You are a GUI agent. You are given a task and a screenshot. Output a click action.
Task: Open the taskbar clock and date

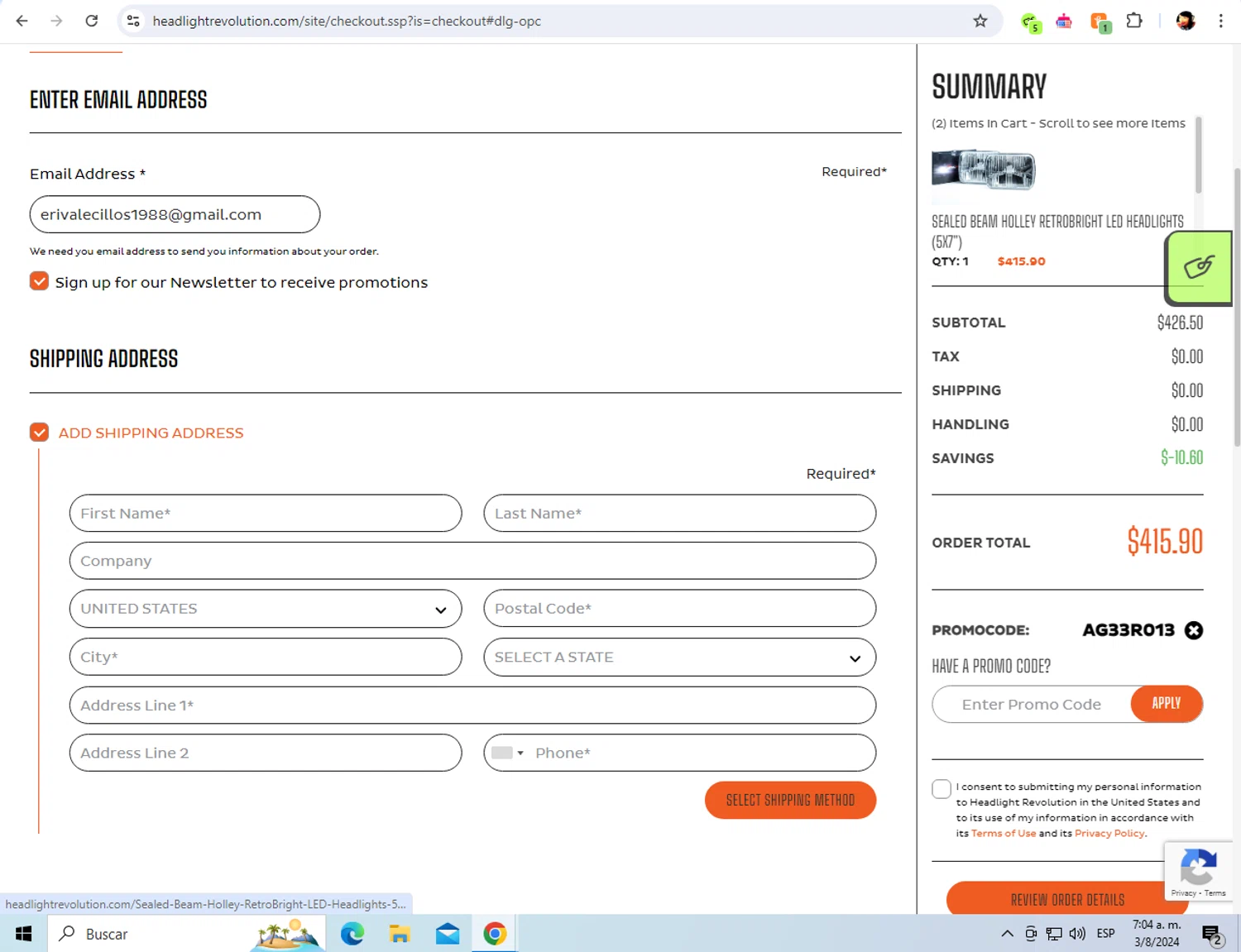point(1157,934)
